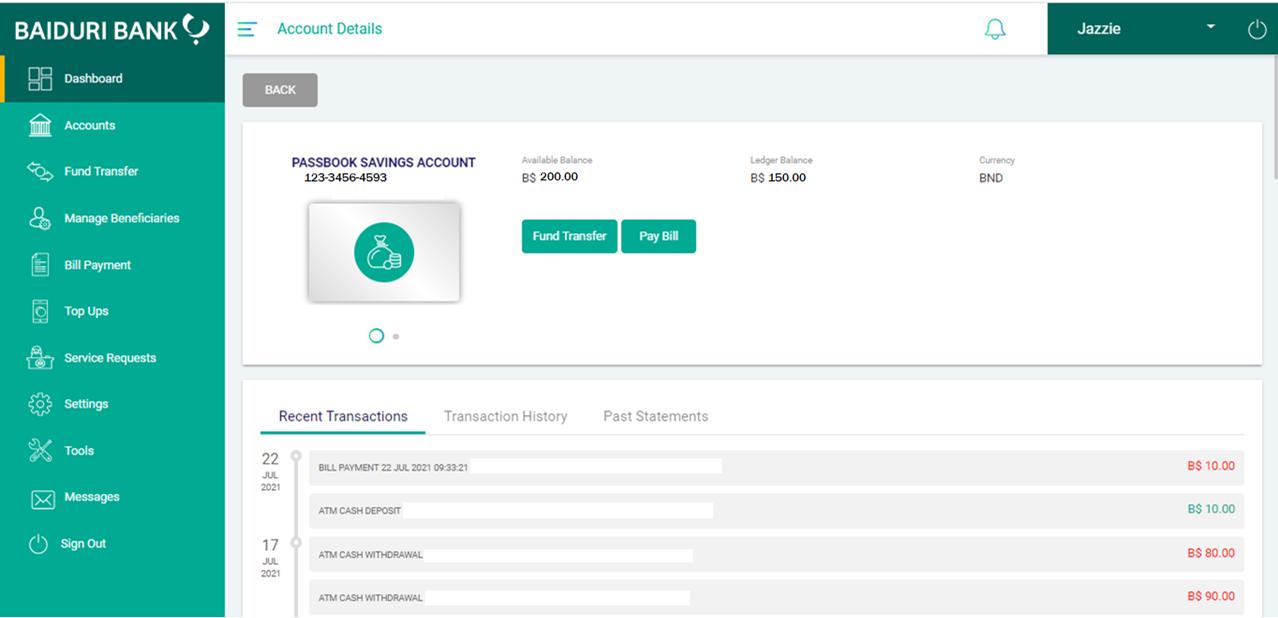Select the Top Ups icon

40,311
